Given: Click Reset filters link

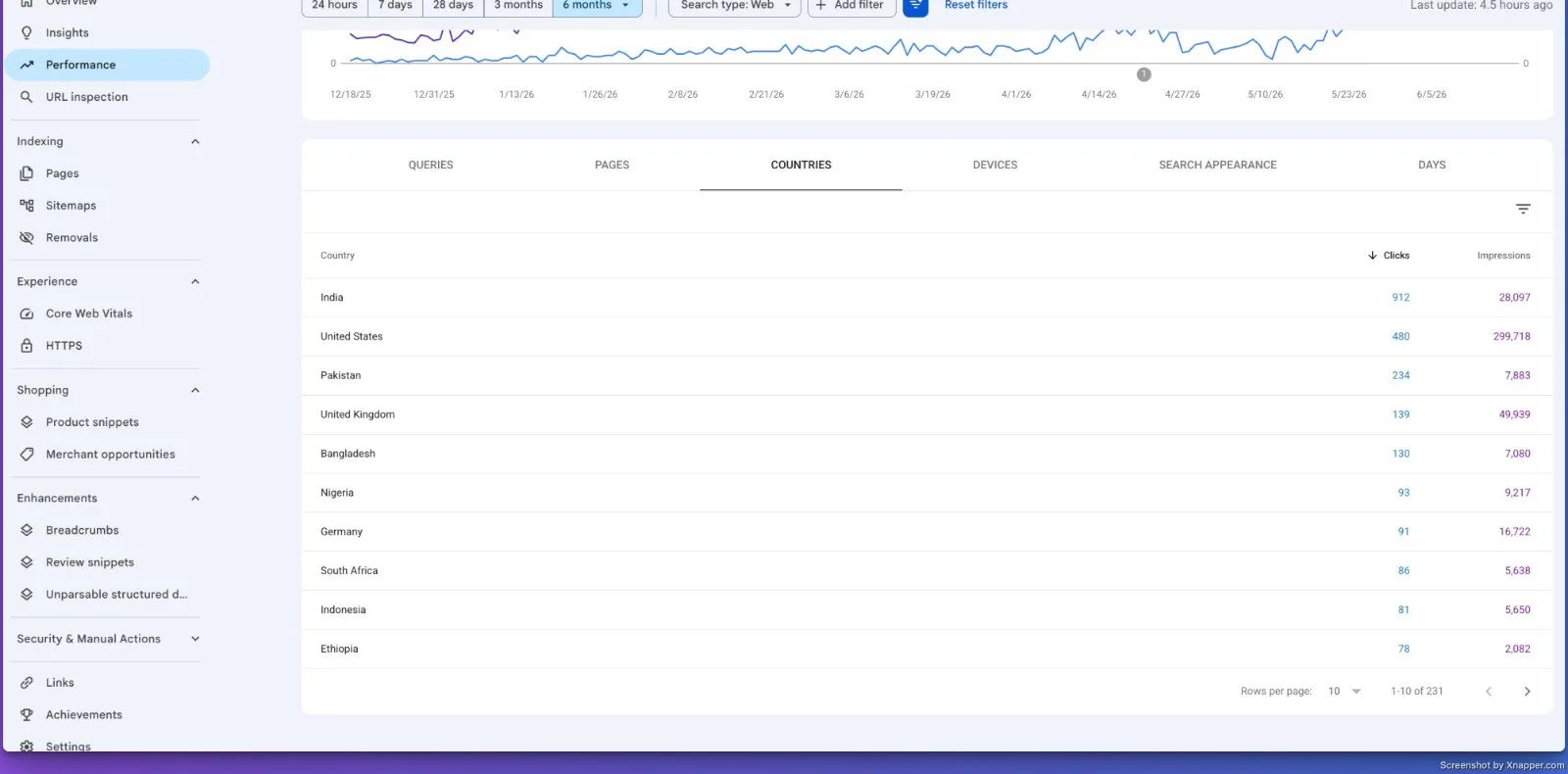Looking at the screenshot, I should [976, 6].
